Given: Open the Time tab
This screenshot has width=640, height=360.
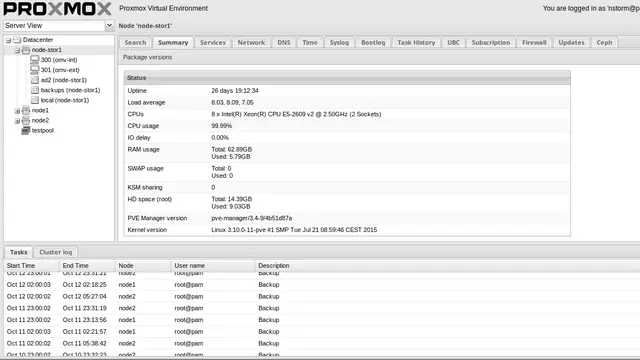Looking at the screenshot, I should point(310,42).
